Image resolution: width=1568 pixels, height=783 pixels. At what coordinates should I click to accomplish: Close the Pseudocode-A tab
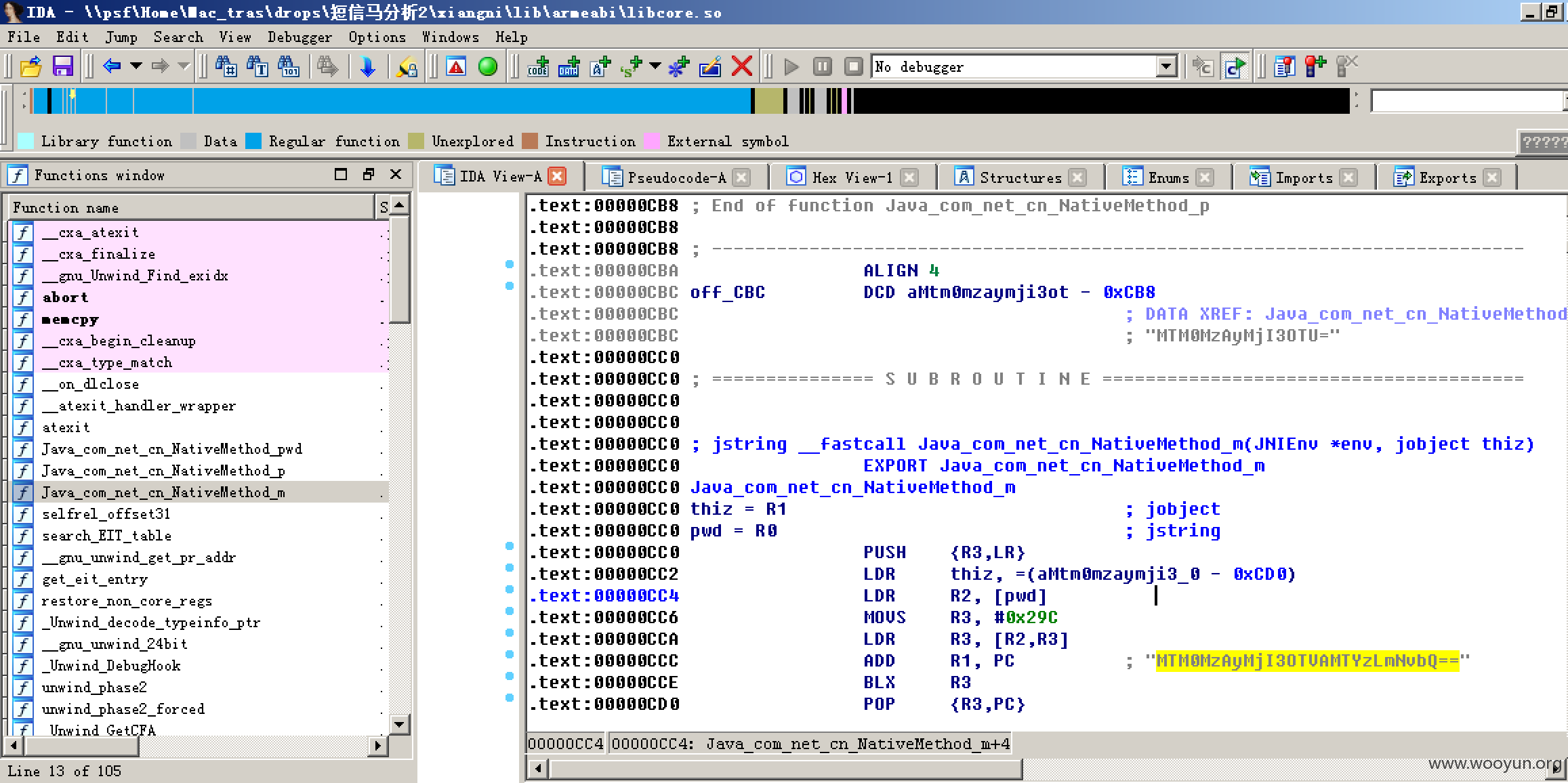[x=741, y=177]
